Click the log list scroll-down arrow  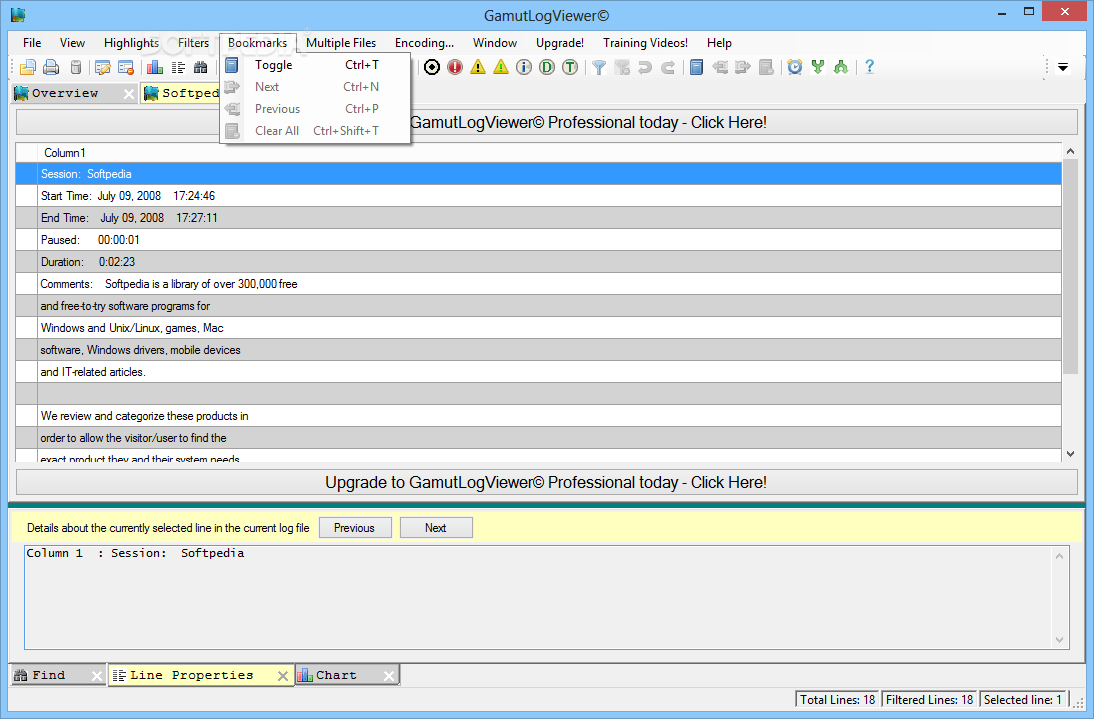click(x=1070, y=454)
